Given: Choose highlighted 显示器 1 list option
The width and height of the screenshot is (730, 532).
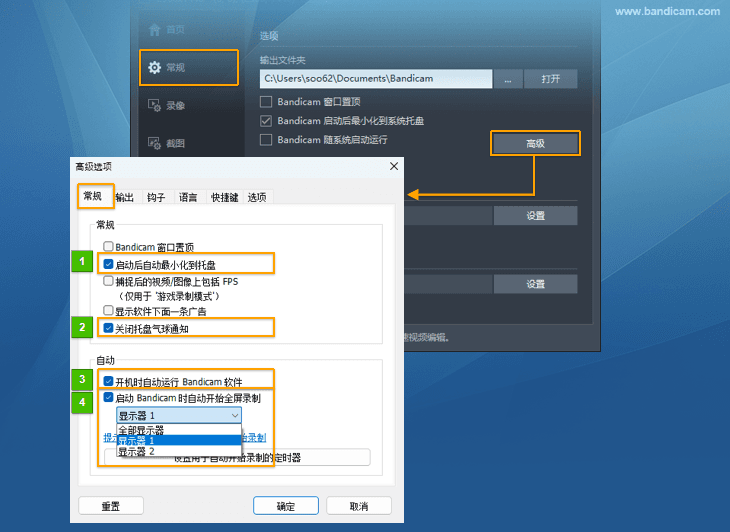Looking at the screenshot, I should click(x=179, y=440).
